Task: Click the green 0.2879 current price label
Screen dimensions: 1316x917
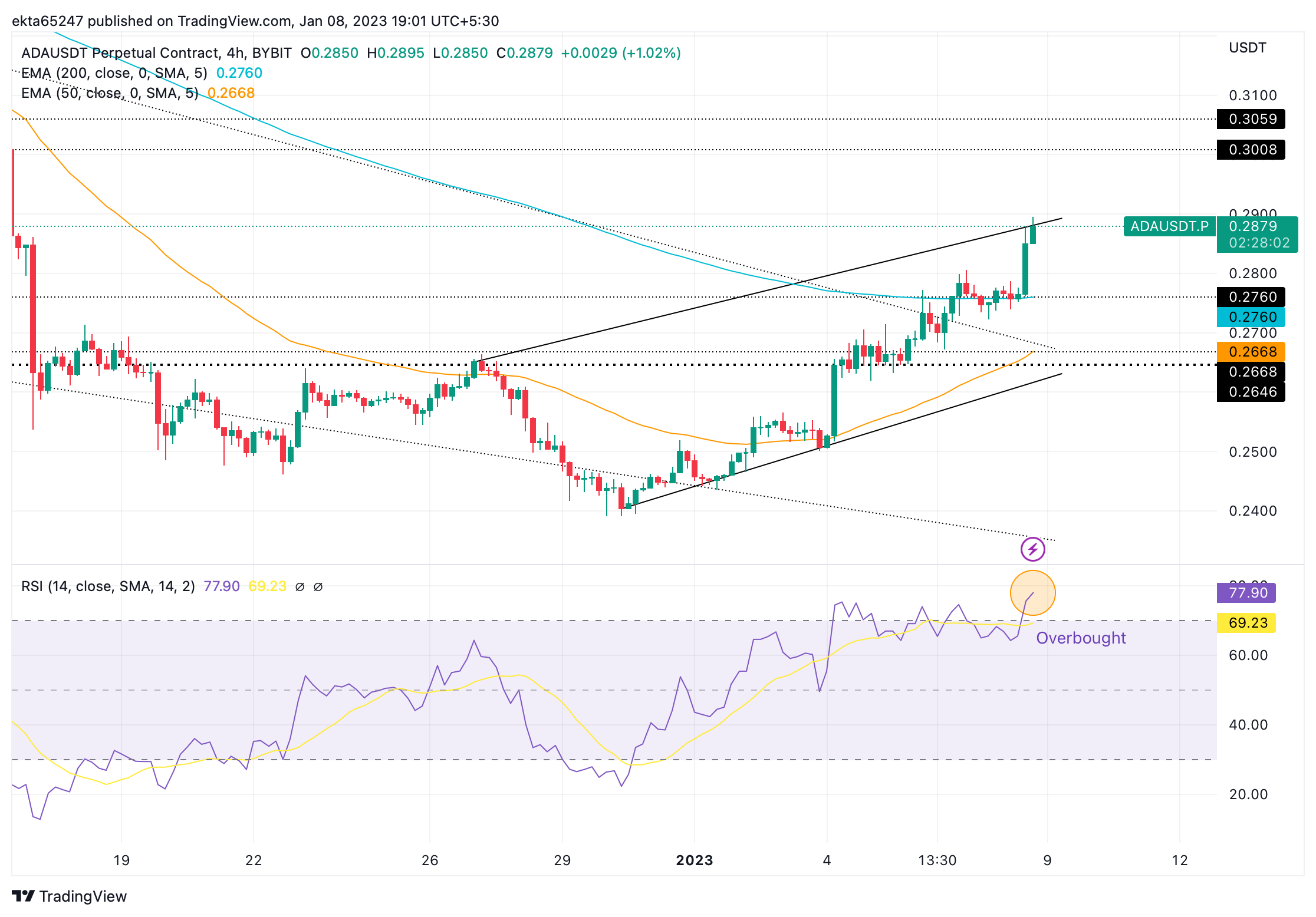Action: click(x=1253, y=226)
